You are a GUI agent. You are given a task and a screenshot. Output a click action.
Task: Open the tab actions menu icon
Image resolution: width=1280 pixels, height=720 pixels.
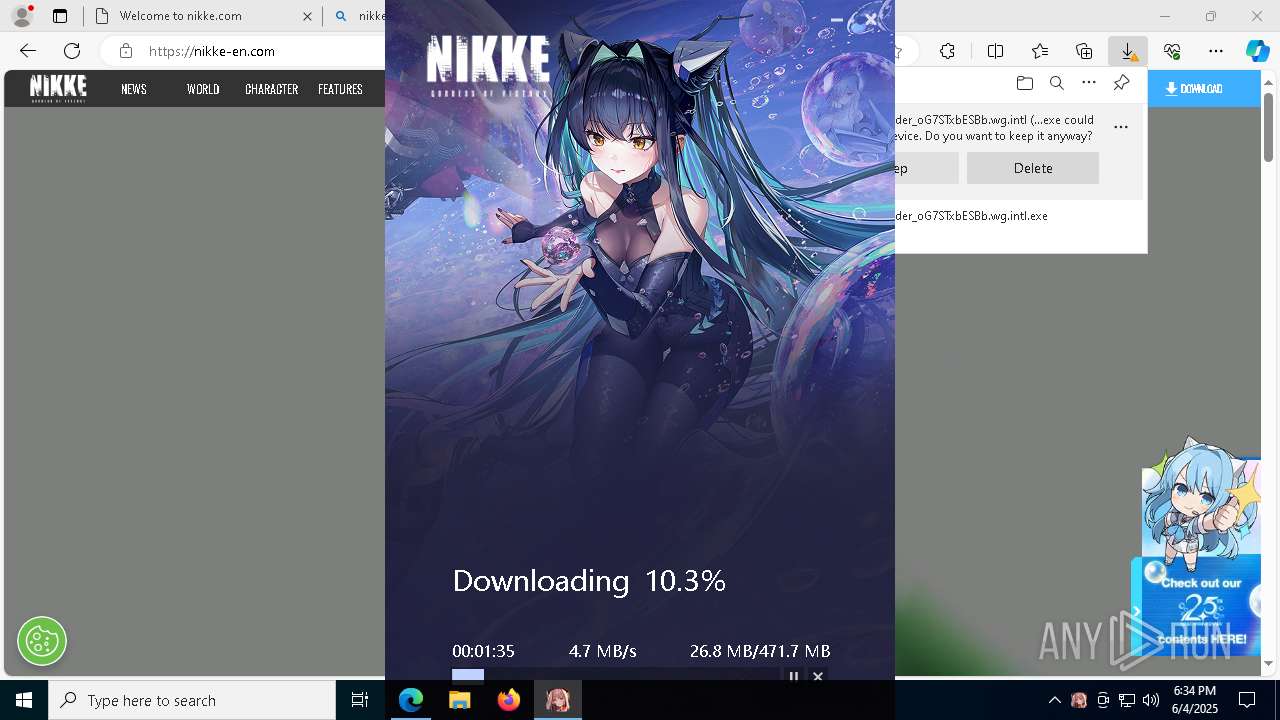60,16
